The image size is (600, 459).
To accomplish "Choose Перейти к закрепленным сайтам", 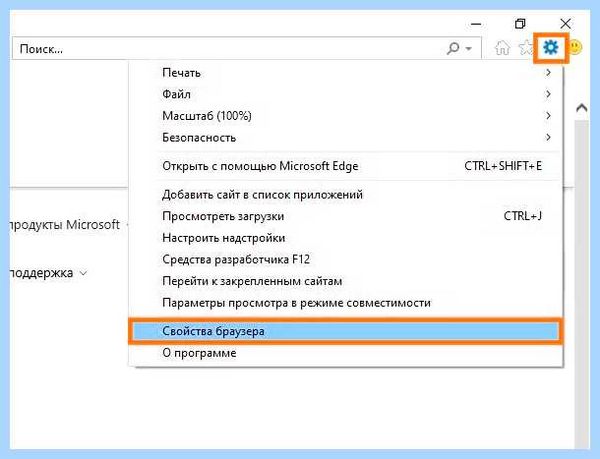I will coord(346,281).
